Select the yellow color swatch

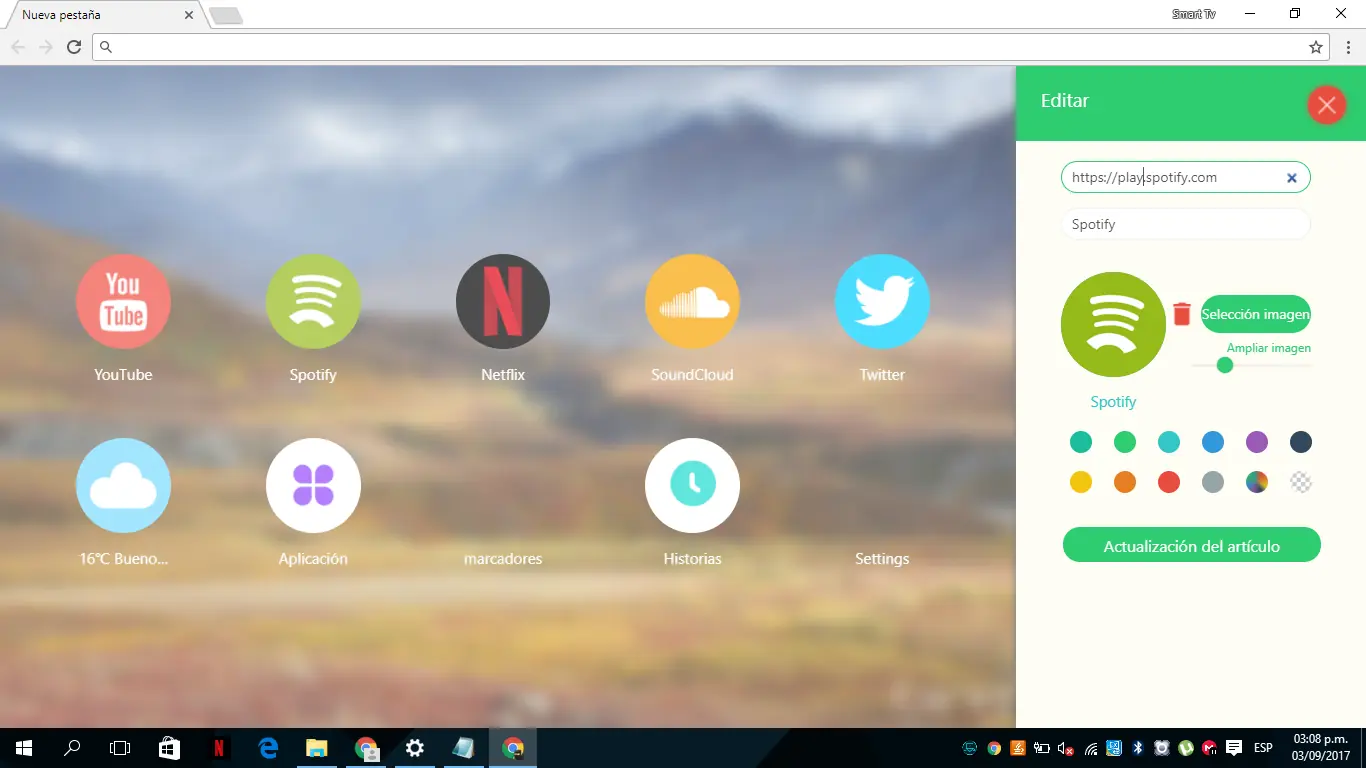click(1080, 483)
